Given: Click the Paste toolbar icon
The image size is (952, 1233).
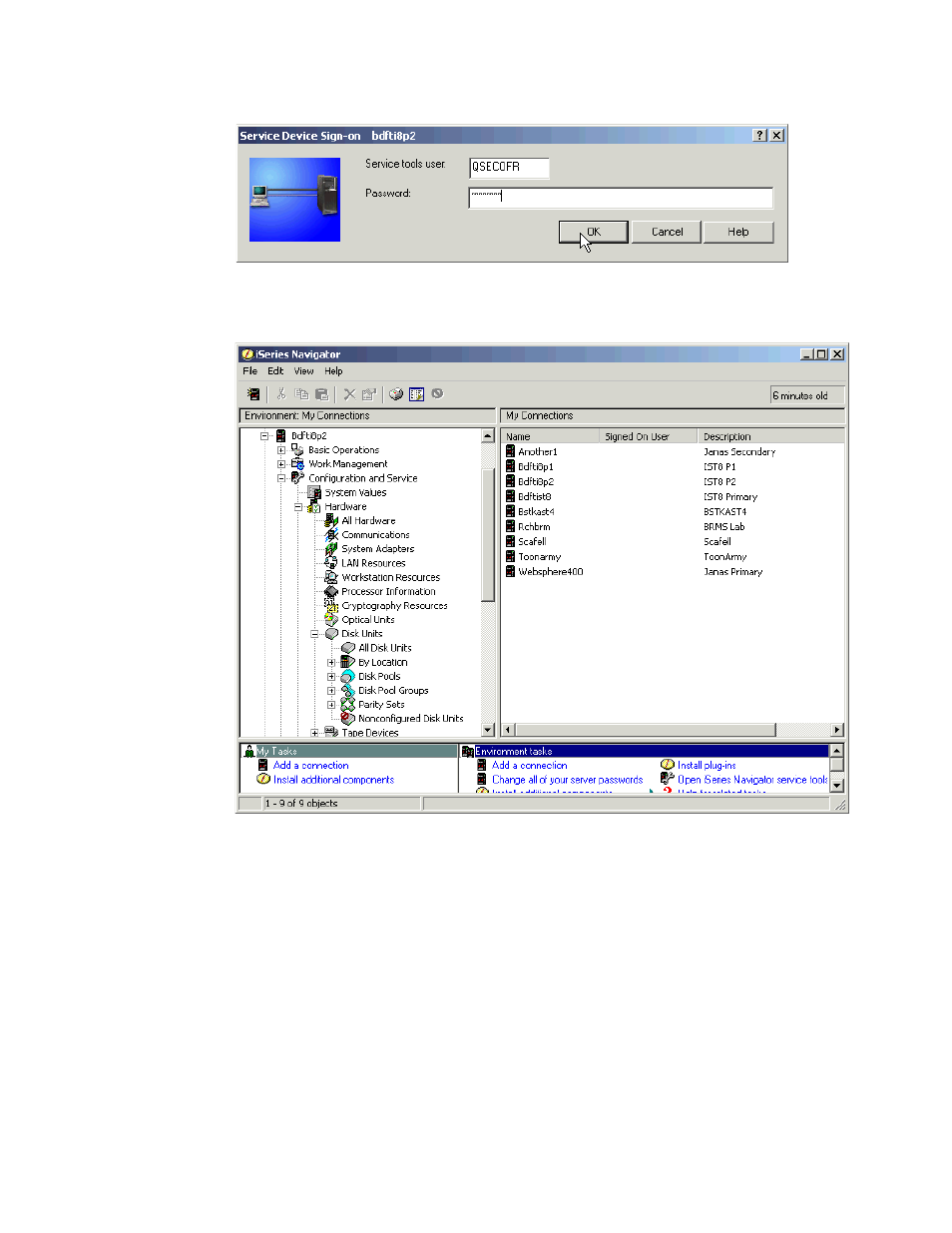Looking at the screenshot, I should click(x=321, y=394).
